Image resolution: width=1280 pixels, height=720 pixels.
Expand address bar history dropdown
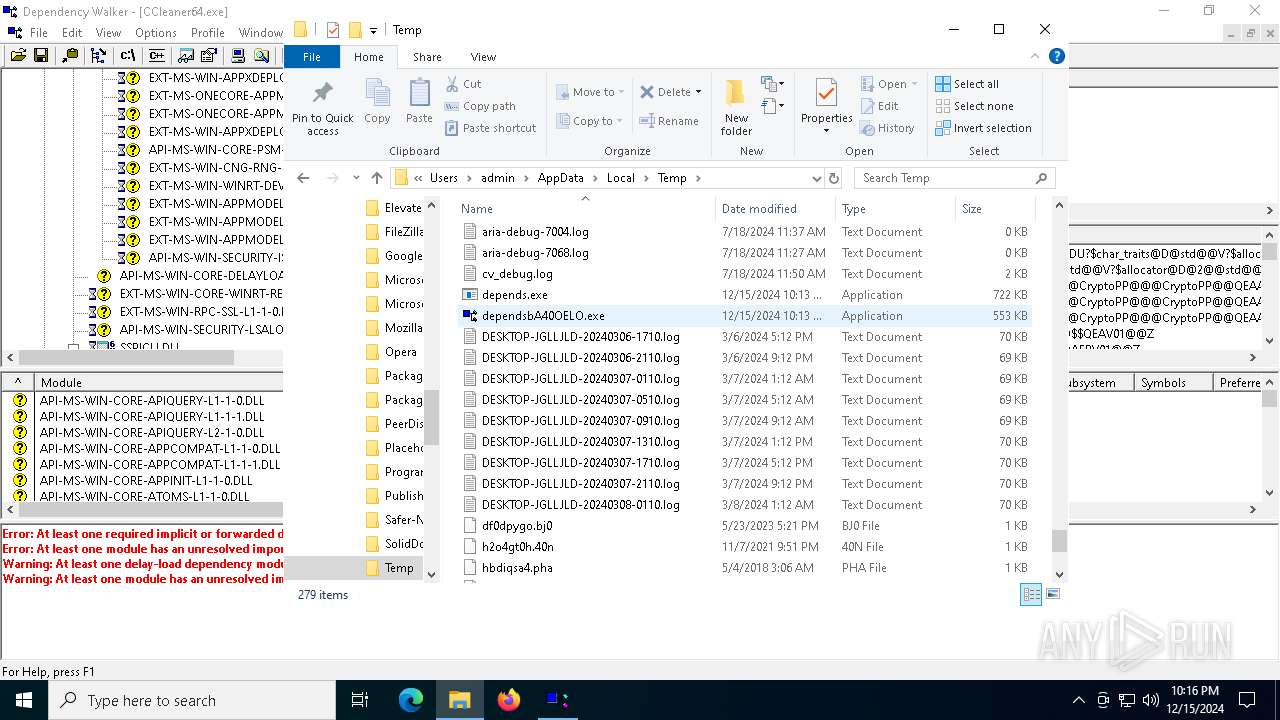816,178
